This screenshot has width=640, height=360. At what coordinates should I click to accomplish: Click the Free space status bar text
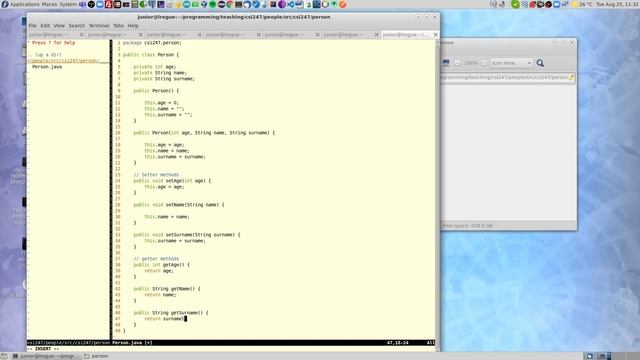pyautogui.click(x=467, y=225)
